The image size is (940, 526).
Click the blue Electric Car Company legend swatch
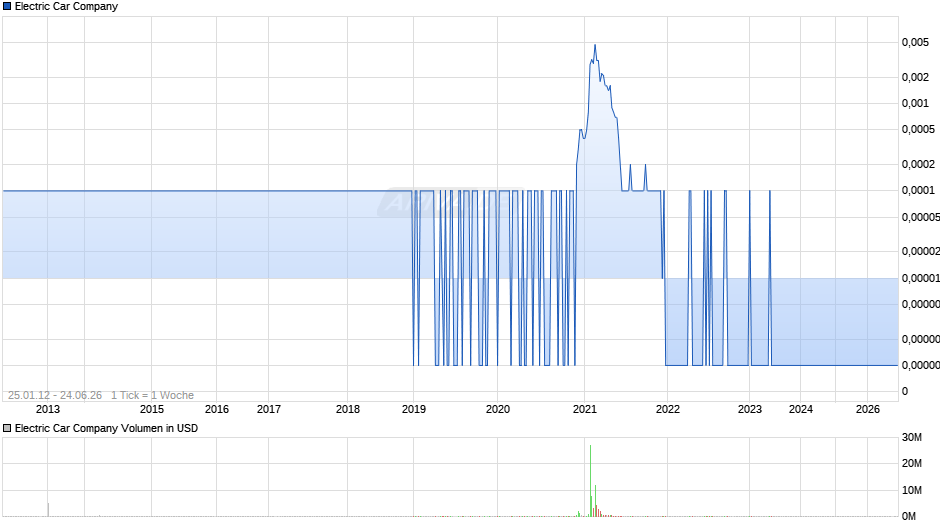point(7,7)
